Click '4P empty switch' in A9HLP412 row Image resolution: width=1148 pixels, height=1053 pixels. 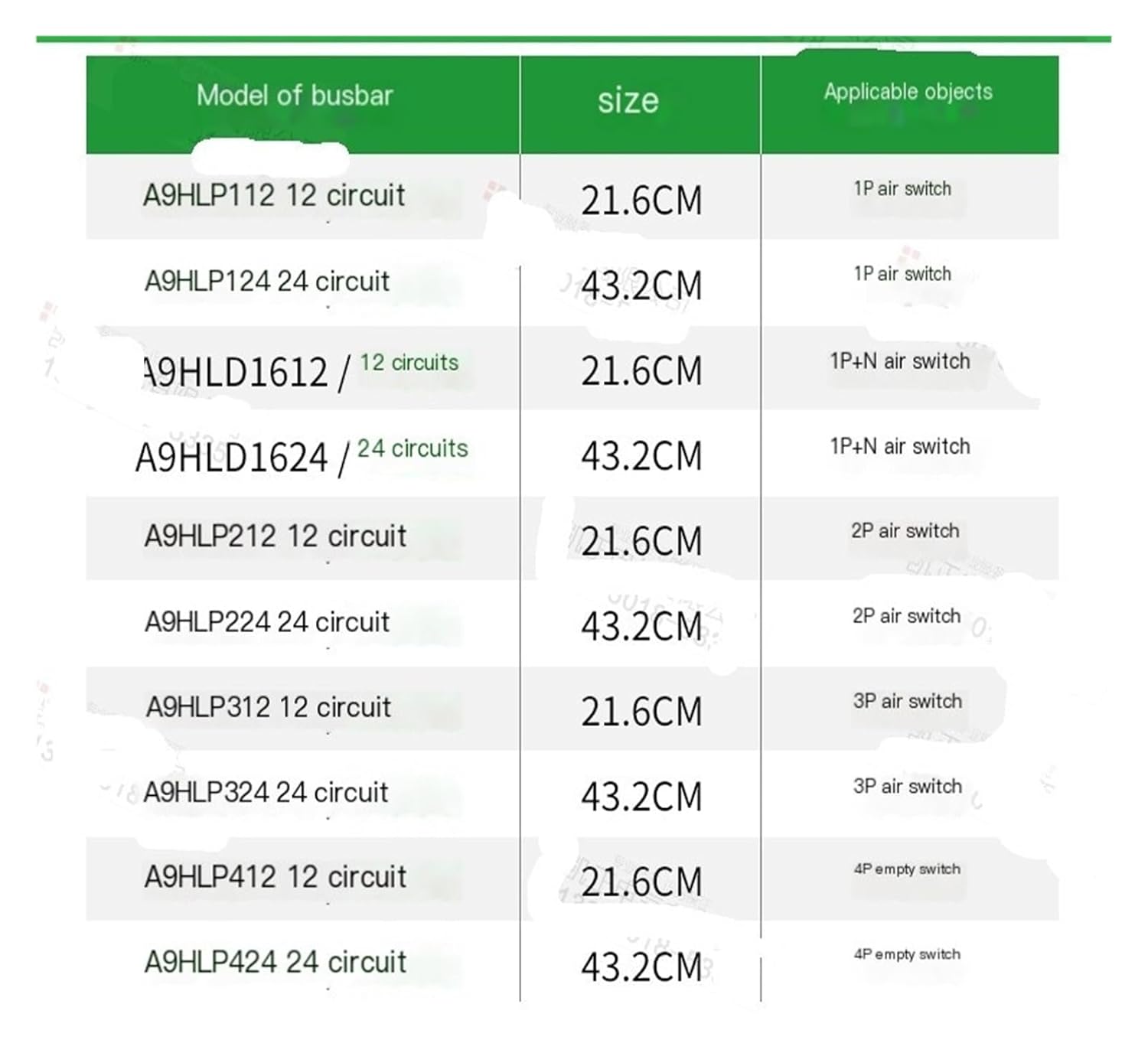(907, 869)
